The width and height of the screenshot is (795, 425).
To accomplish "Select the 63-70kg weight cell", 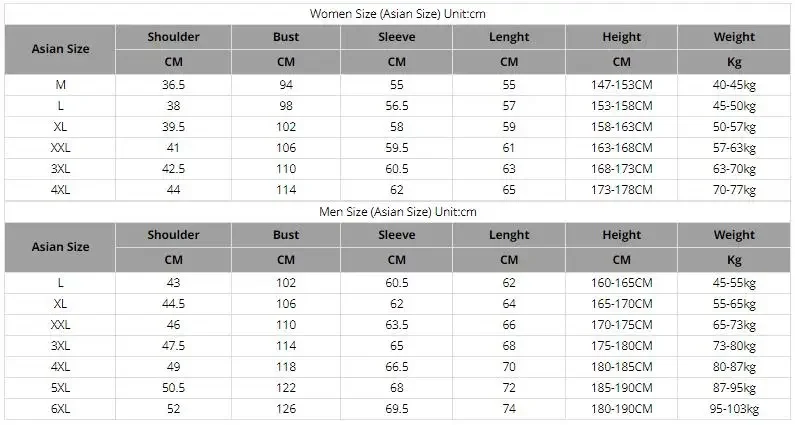I will 734,169.
